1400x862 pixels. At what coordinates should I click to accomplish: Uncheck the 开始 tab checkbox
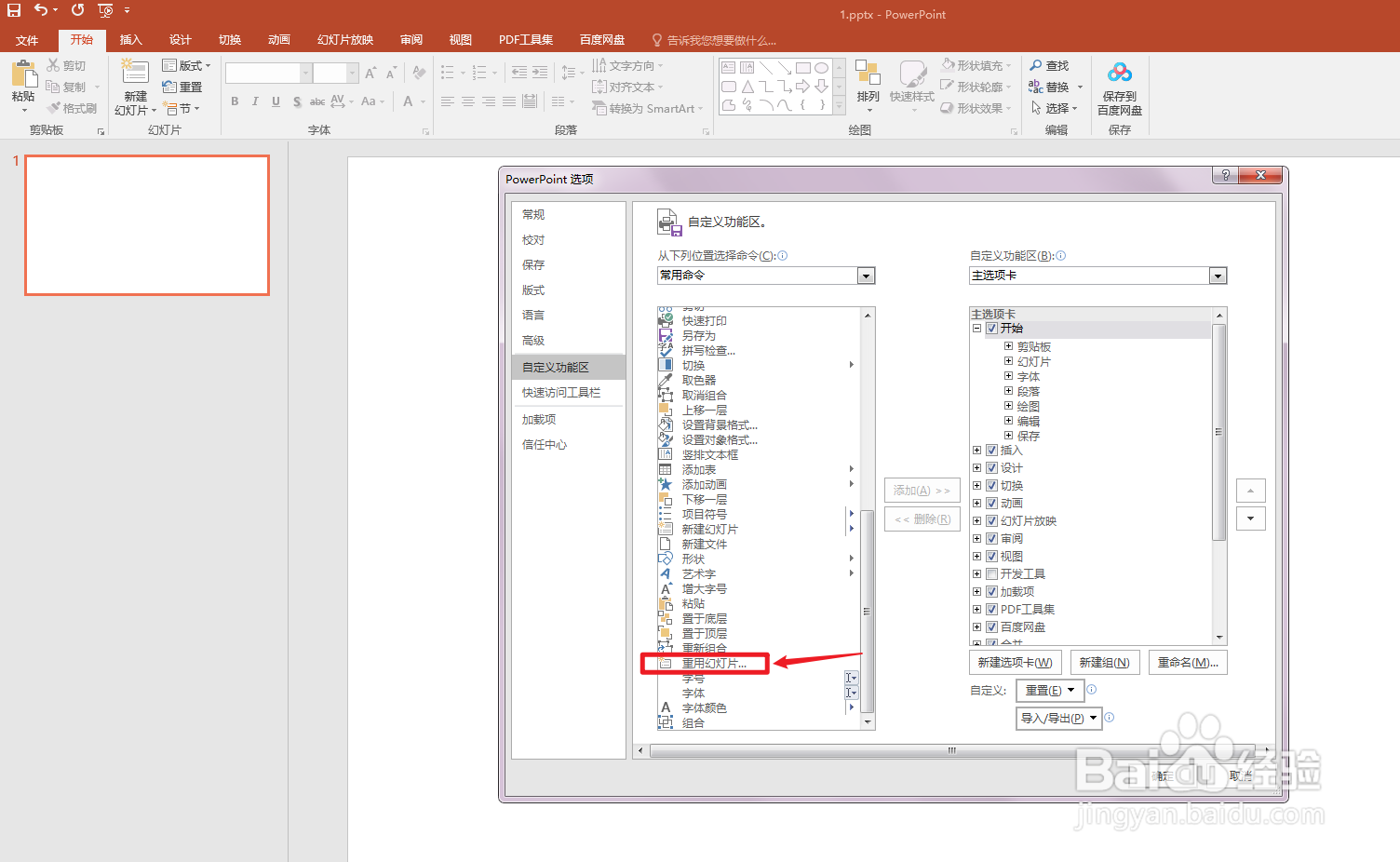pyautogui.click(x=992, y=329)
